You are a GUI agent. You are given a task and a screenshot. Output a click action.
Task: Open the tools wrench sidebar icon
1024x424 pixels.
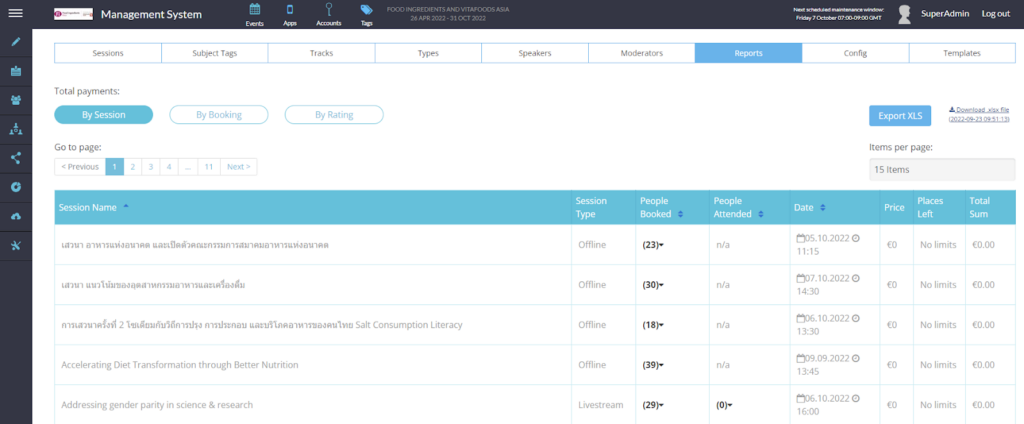click(x=16, y=245)
